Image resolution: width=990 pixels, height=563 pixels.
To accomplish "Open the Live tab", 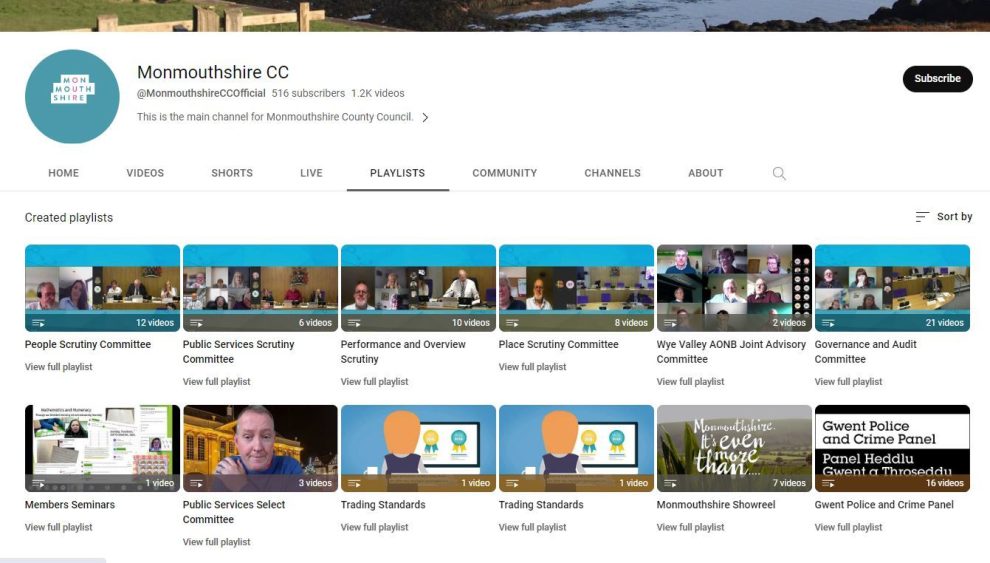I will pyautogui.click(x=311, y=173).
